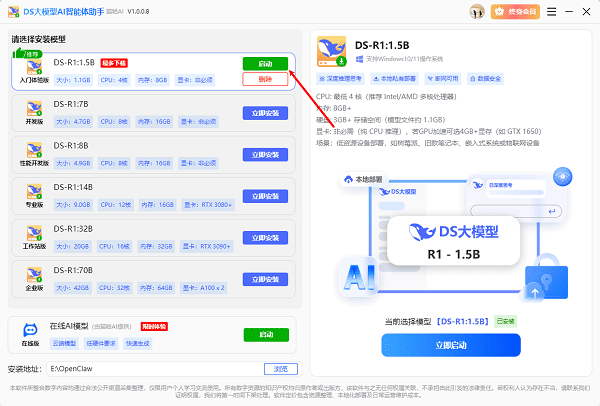Viewport: 600px width, 406px height.
Task: Click the 断网可用 feature tag
Action: 442,79
